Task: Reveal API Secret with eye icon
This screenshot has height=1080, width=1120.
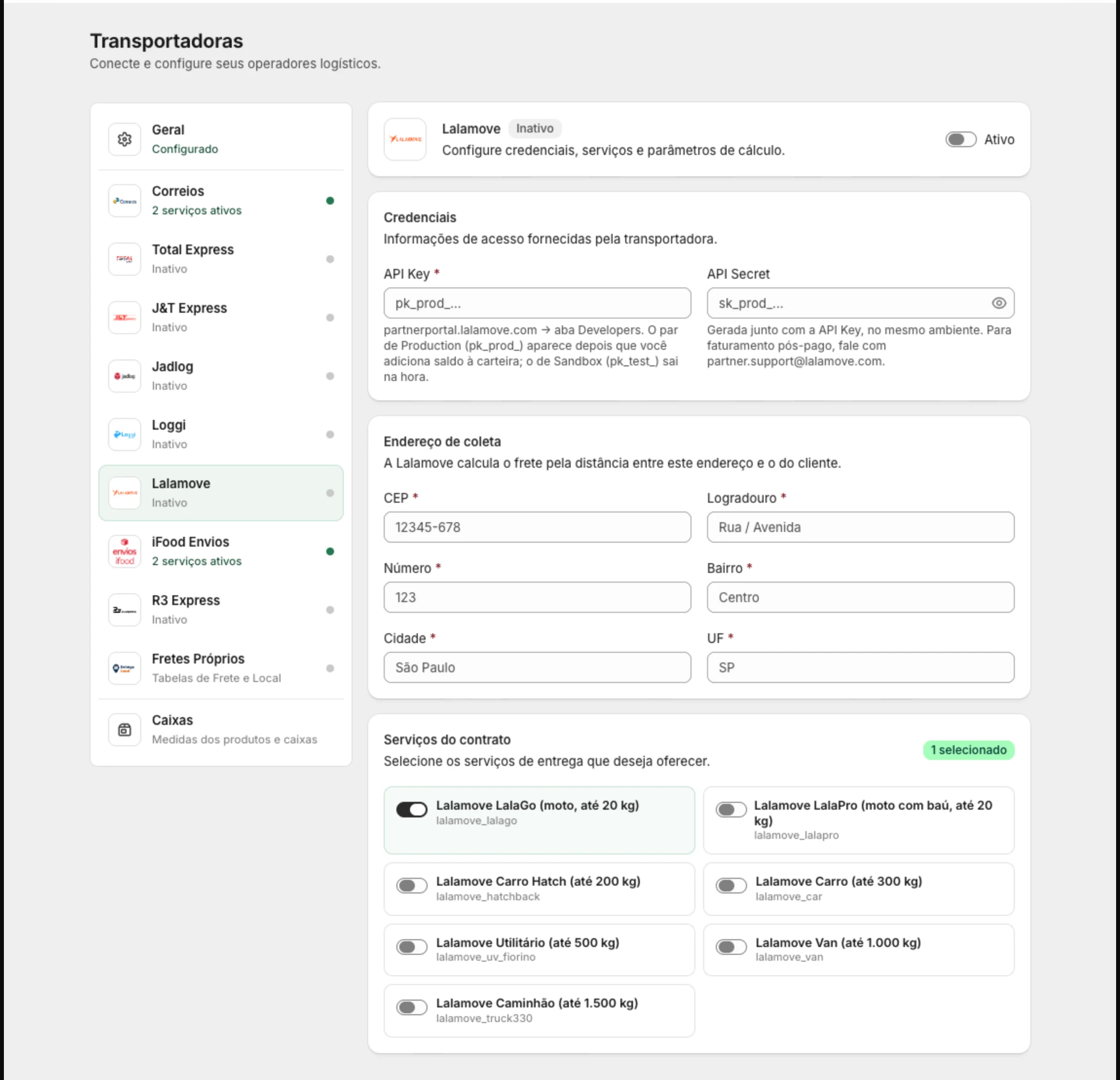Action: tap(998, 303)
